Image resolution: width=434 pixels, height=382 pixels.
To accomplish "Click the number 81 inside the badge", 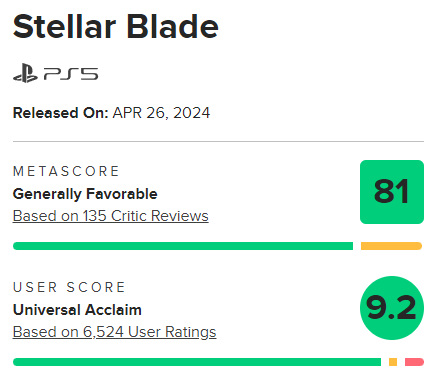I will click(391, 191).
